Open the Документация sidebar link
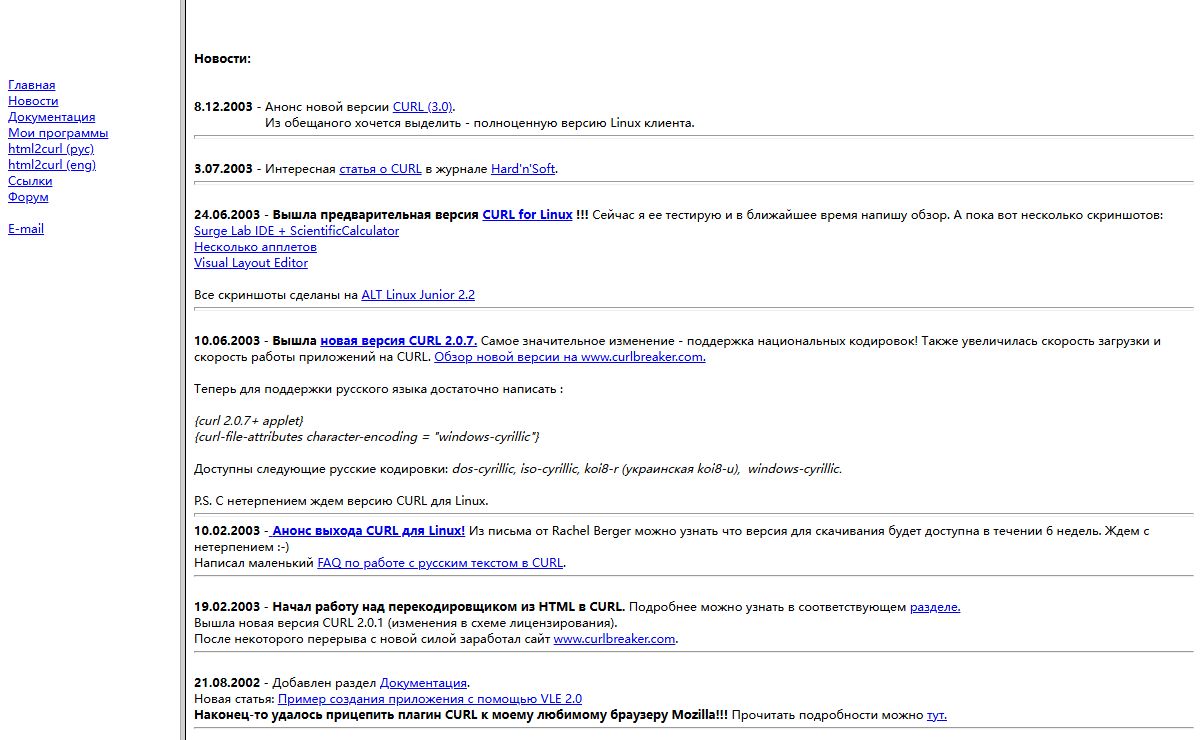Screen dimensions: 1200x740 point(52,117)
